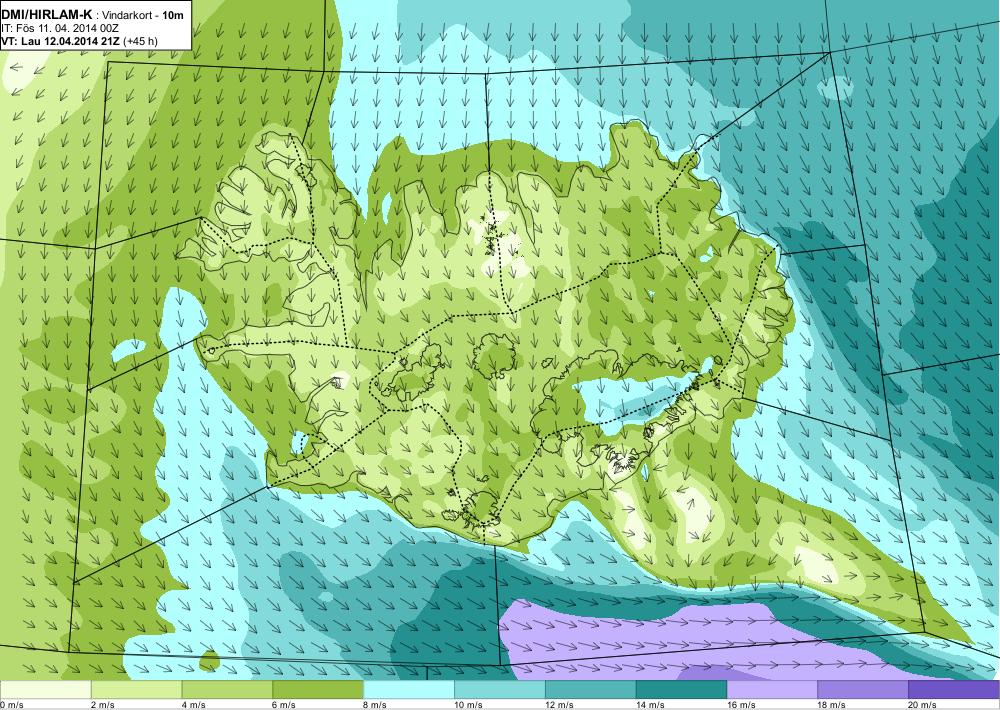Select the light green 2–4 m/s legend swatch
The width and height of the screenshot is (1000, 710).
pyautogui.click(x=136, y=690)
